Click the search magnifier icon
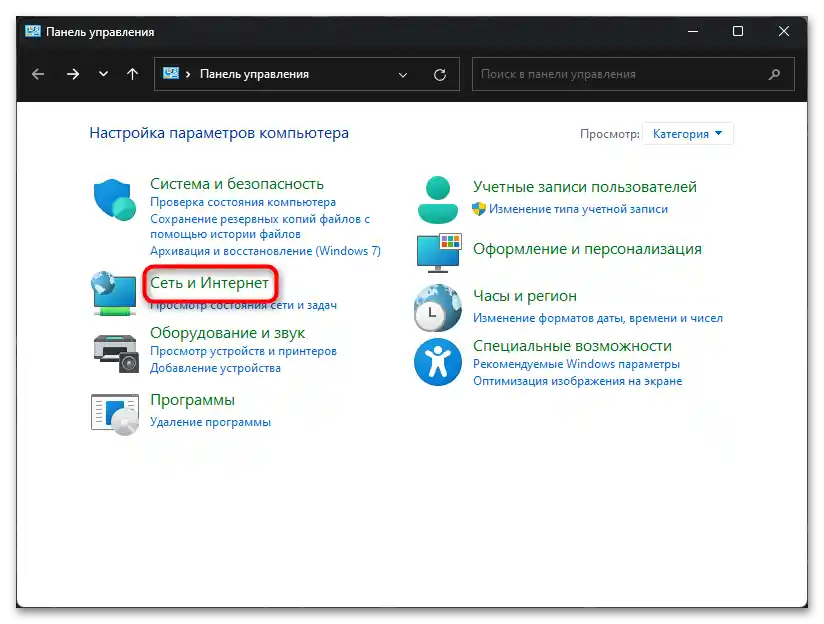This screenshot has height=624, width=824. point(774,74)
